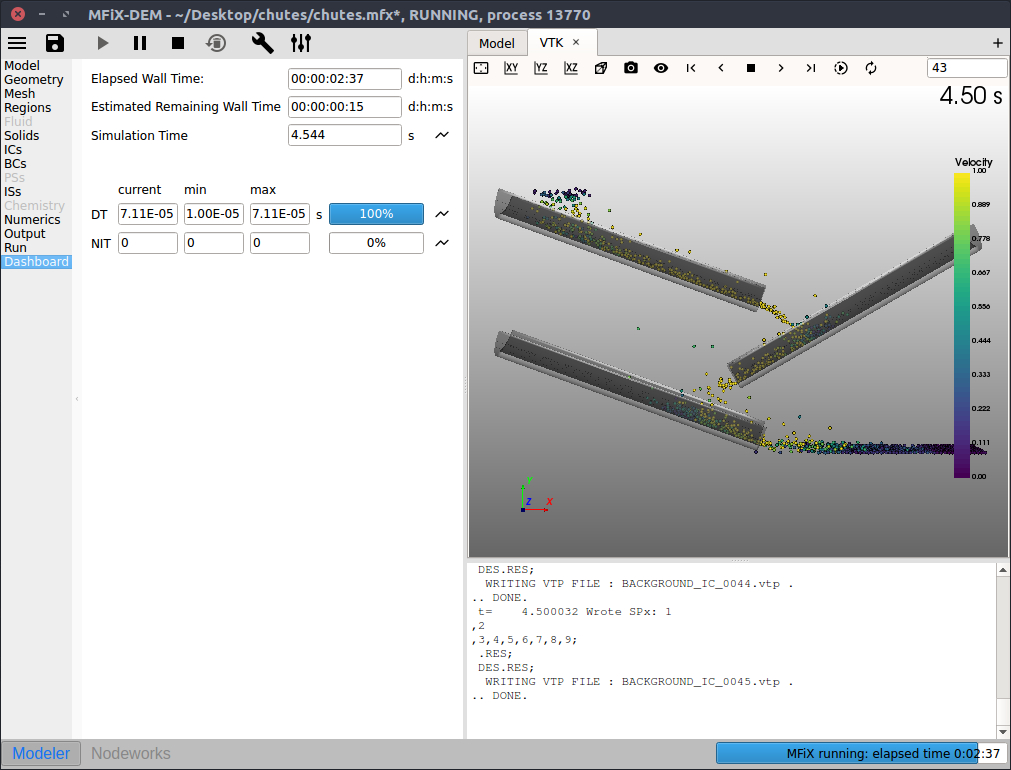
Task: Show the Simulation Time trend plot
Action: pyautogui.click(x=442, y=135)
